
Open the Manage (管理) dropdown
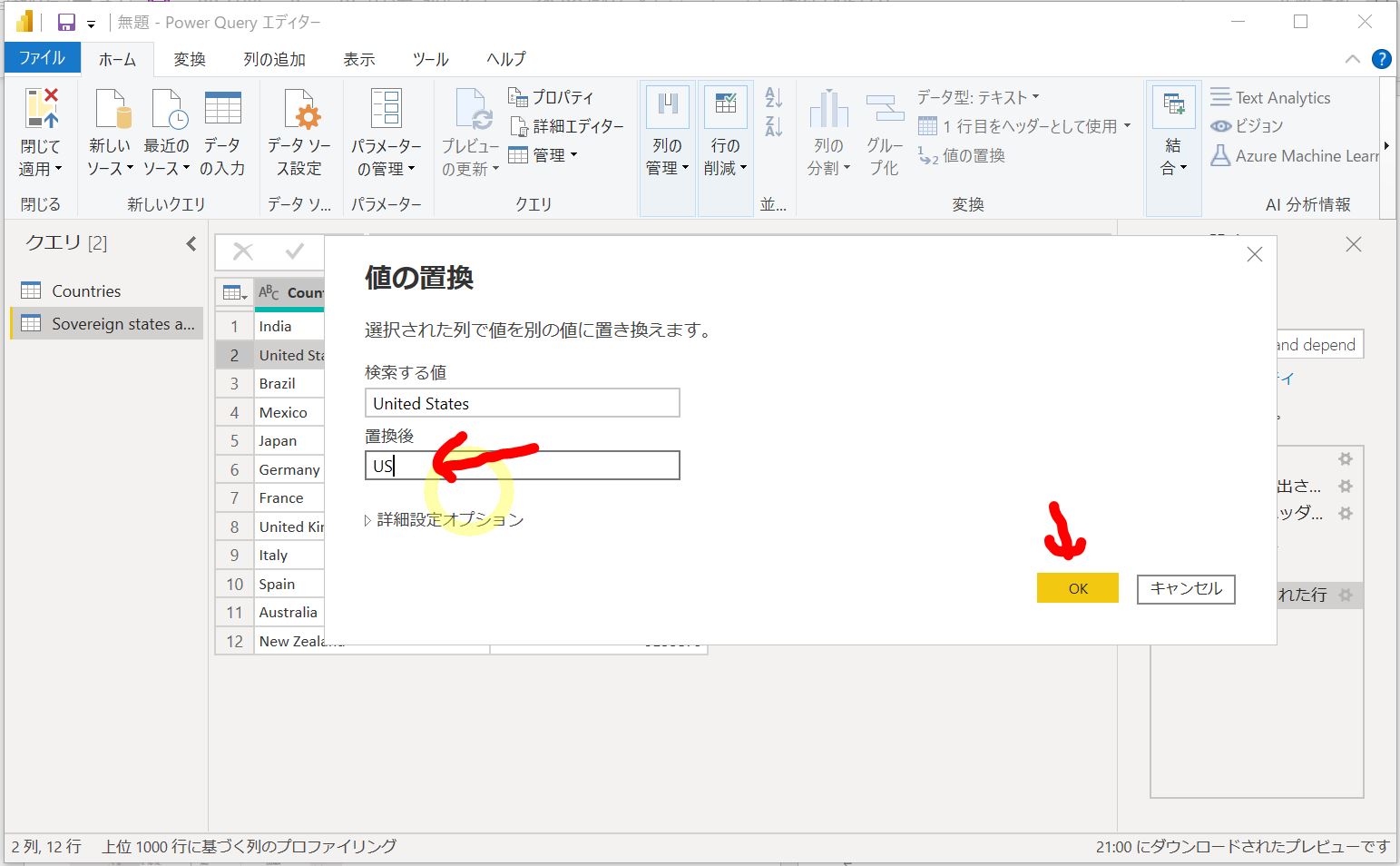(543, 155)
